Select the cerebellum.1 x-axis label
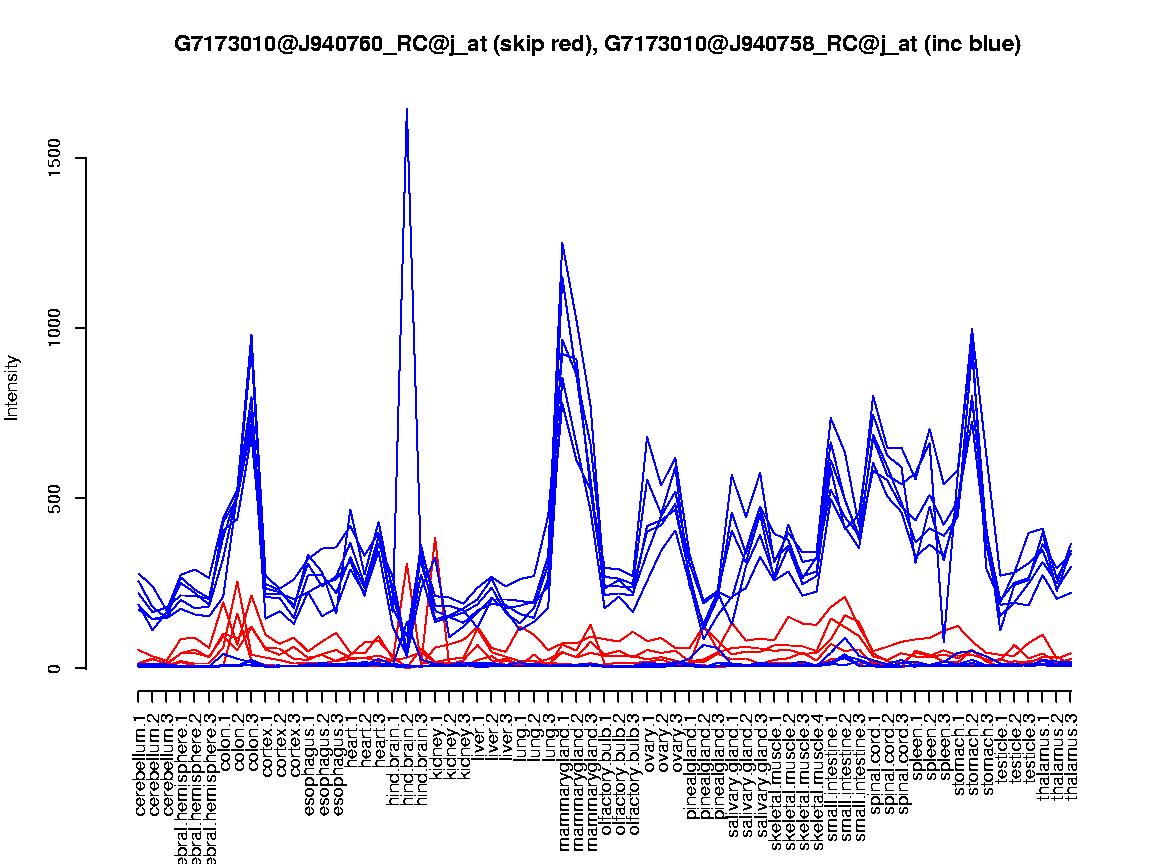This screenshot has height=864, width=1152. tap(139, 762)
